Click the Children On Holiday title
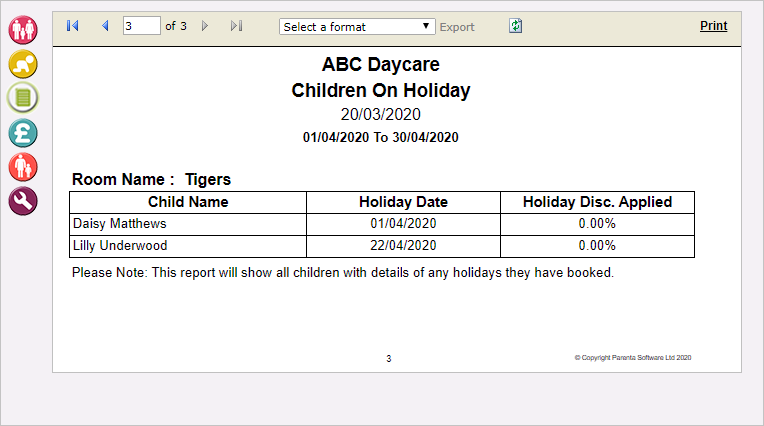The width and height of the screenshot is (764, 426). tap(381, 91)
